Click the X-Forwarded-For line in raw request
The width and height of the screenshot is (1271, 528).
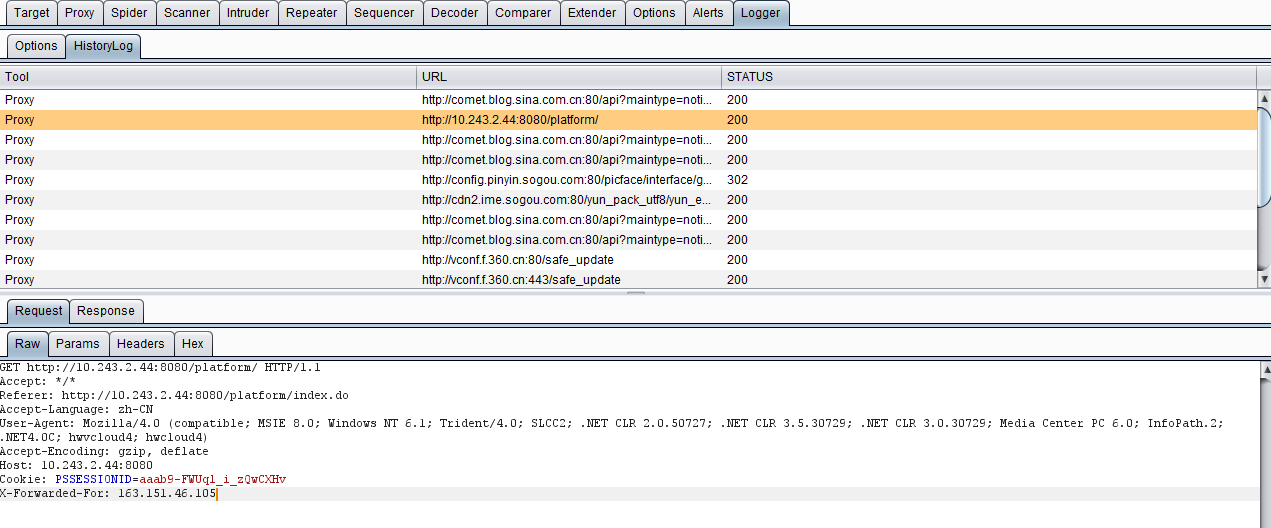tap(108, 494)
